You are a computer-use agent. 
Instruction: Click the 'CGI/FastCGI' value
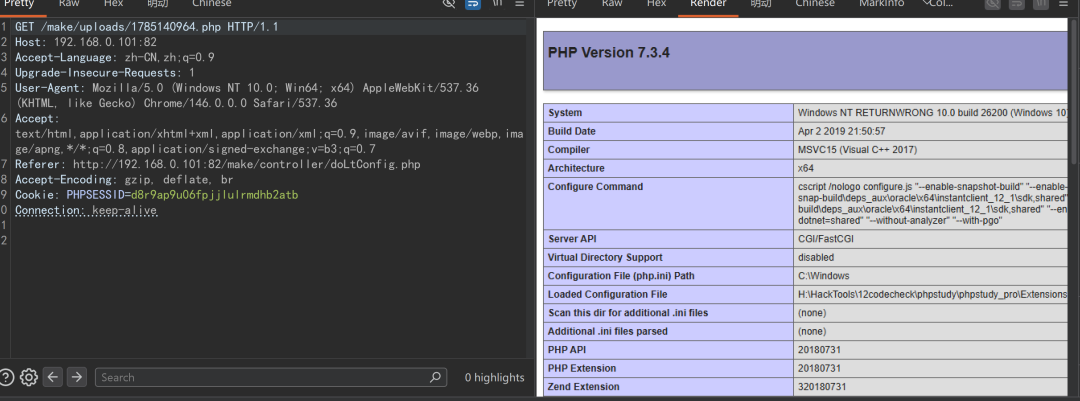tap(827, 239)
